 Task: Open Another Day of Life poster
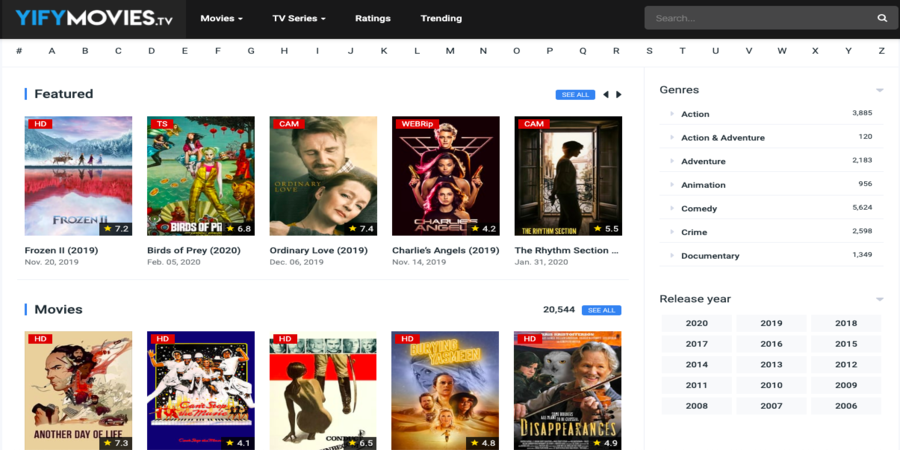coord(78,390)
